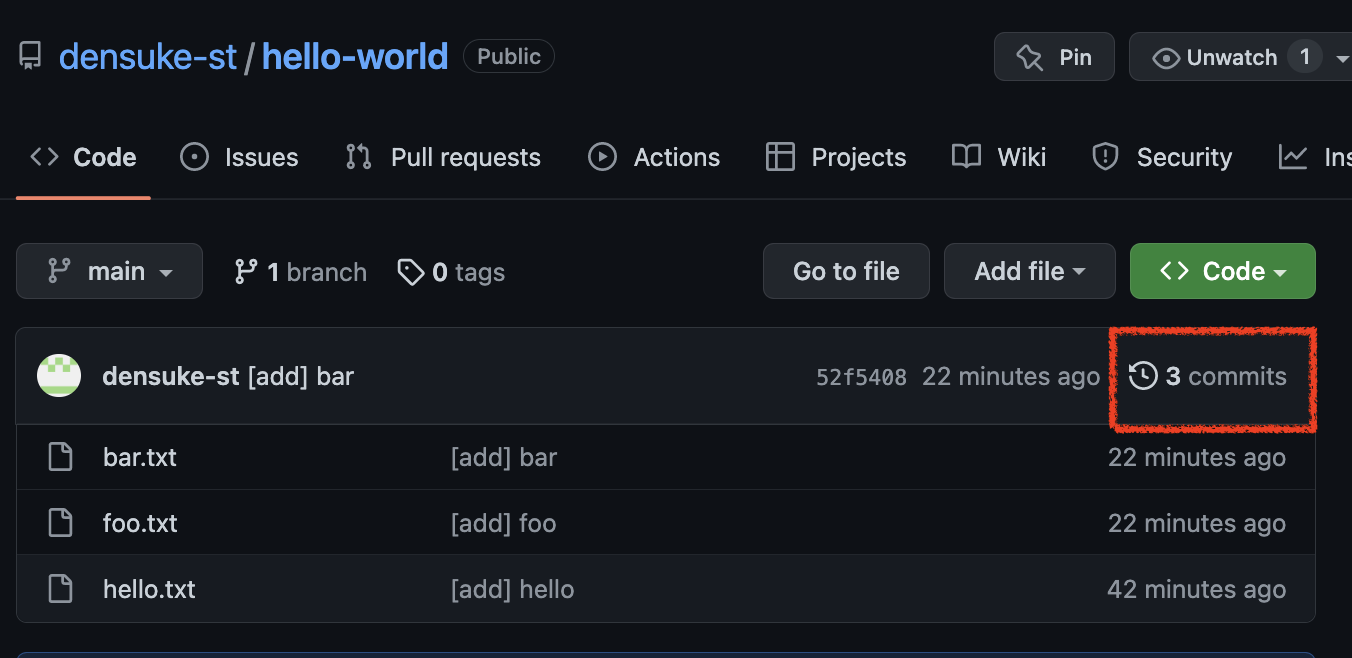This screenshot has height=658, width=1352.
Task: Click the densuke-st avatar in latest commit row
Action: point(59,376)
